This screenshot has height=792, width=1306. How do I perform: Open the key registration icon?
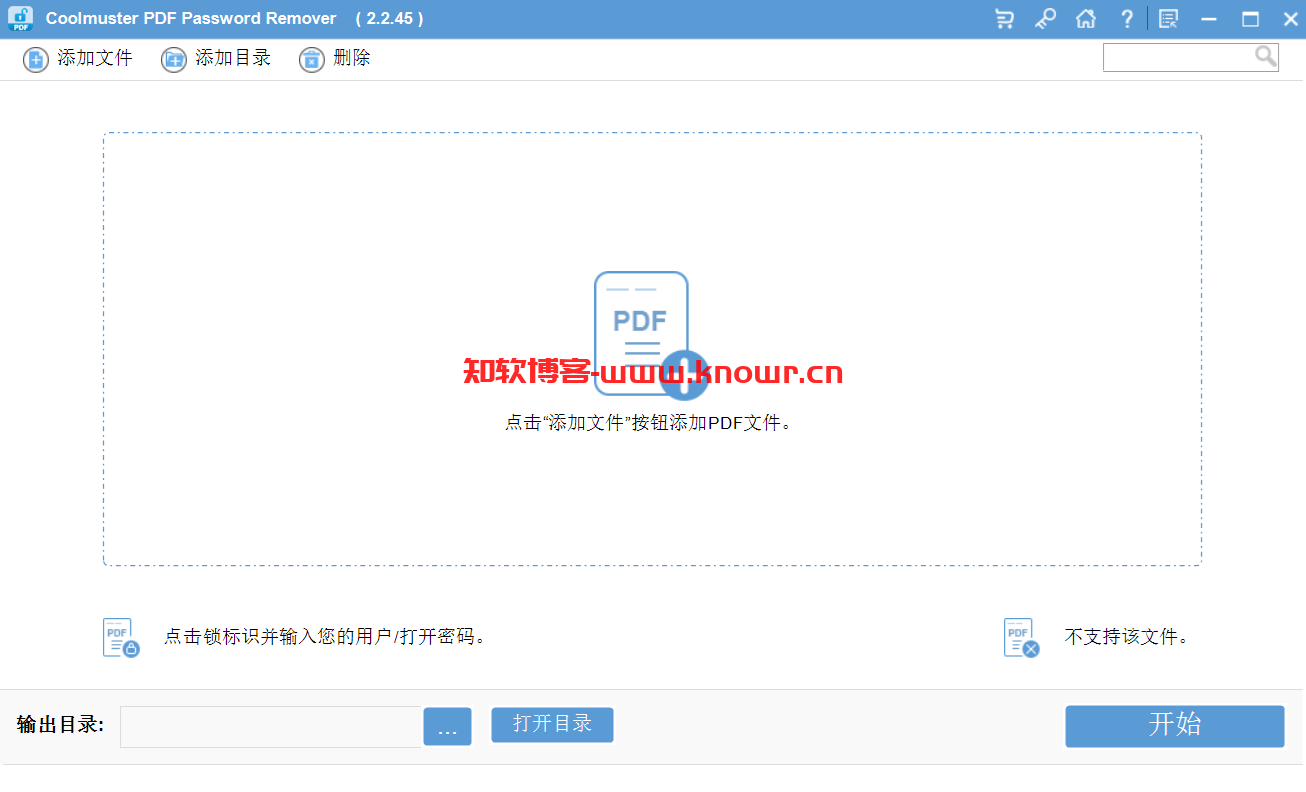1045,19
